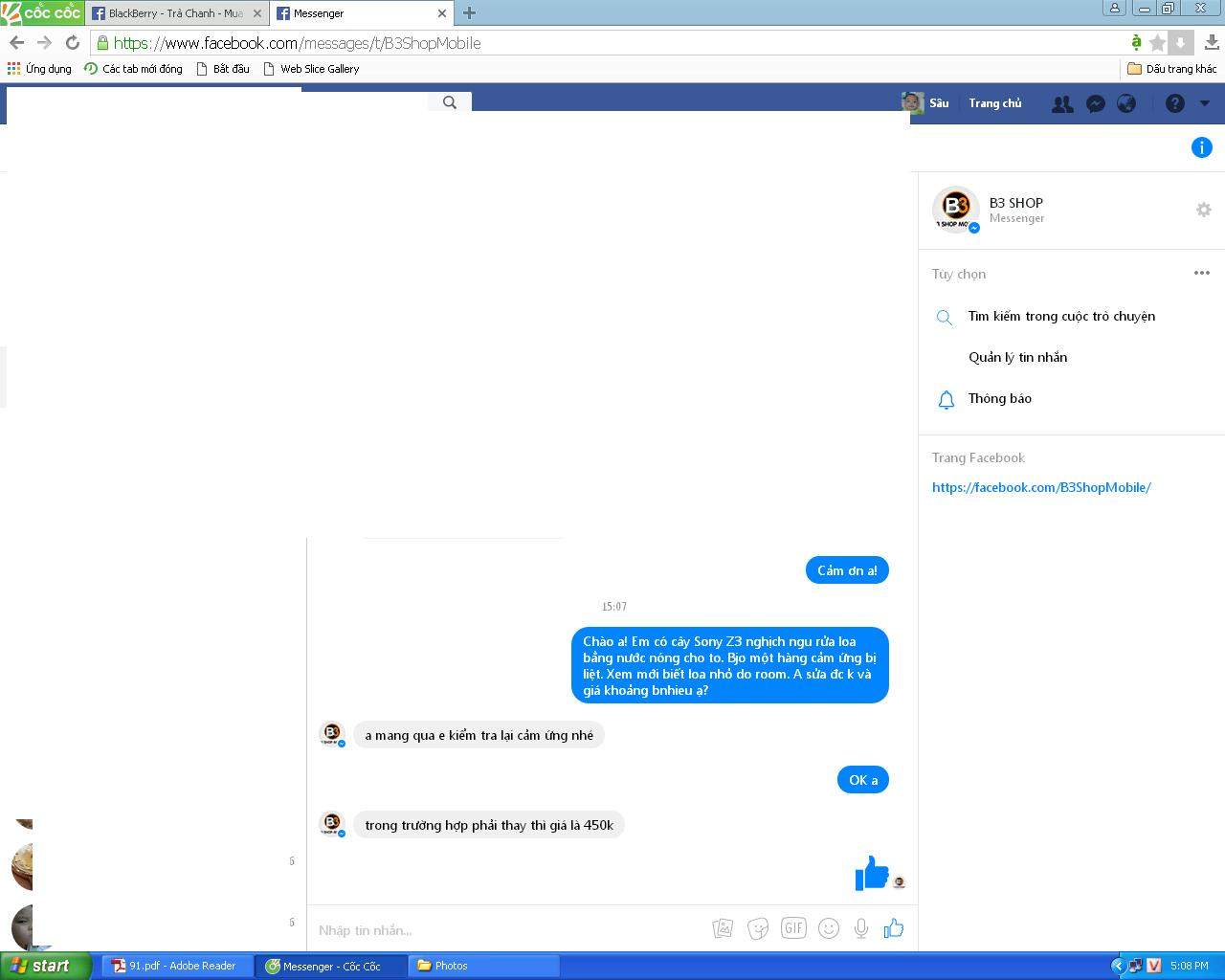The height and width of the screenshot is (980, 1225).
Task: Expand the Facebook account dropdown arrow
Action: click(1205, 103)
